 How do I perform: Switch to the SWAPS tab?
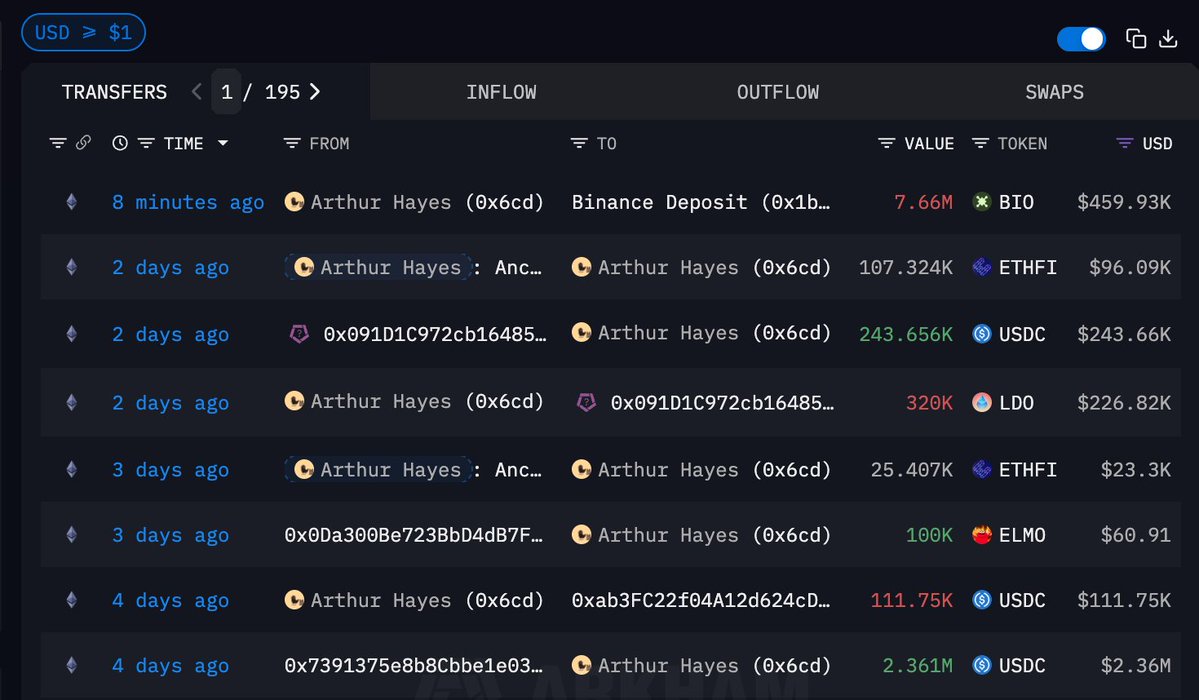point(1054,92)
